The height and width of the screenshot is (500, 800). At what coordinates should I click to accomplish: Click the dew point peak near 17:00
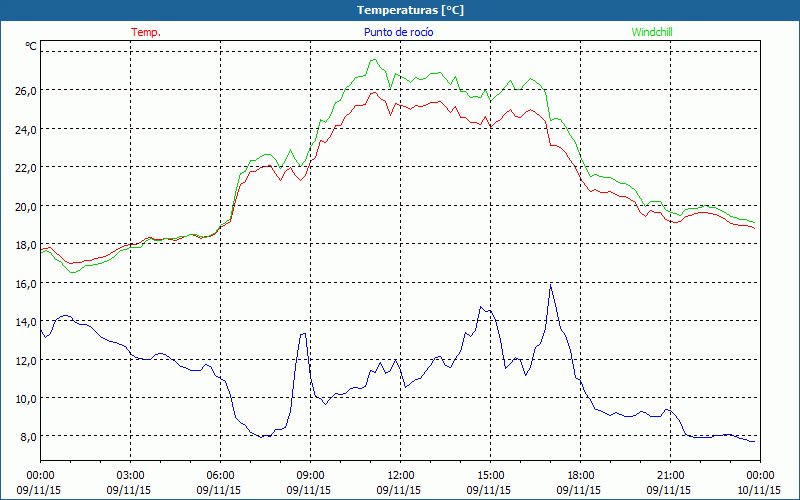click(551, 285)
